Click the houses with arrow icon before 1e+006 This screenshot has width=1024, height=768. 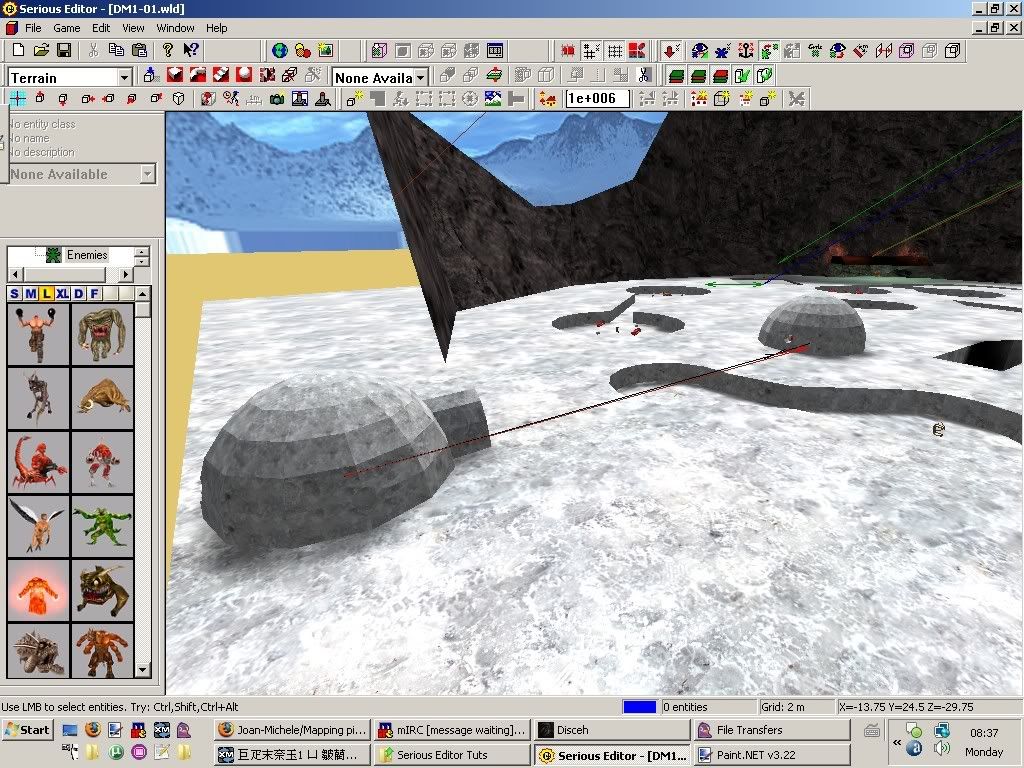click(547, 99)
